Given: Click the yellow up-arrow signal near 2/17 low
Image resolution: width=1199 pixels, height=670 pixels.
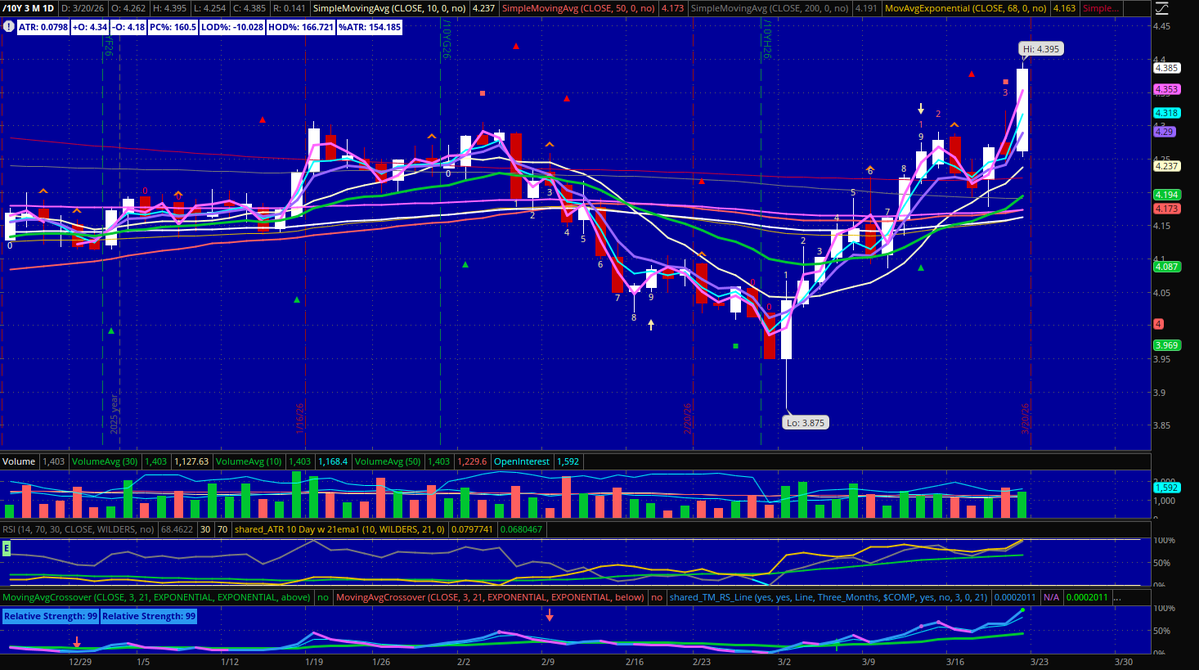Looking at the screenshot, I should tap(651, 325).
